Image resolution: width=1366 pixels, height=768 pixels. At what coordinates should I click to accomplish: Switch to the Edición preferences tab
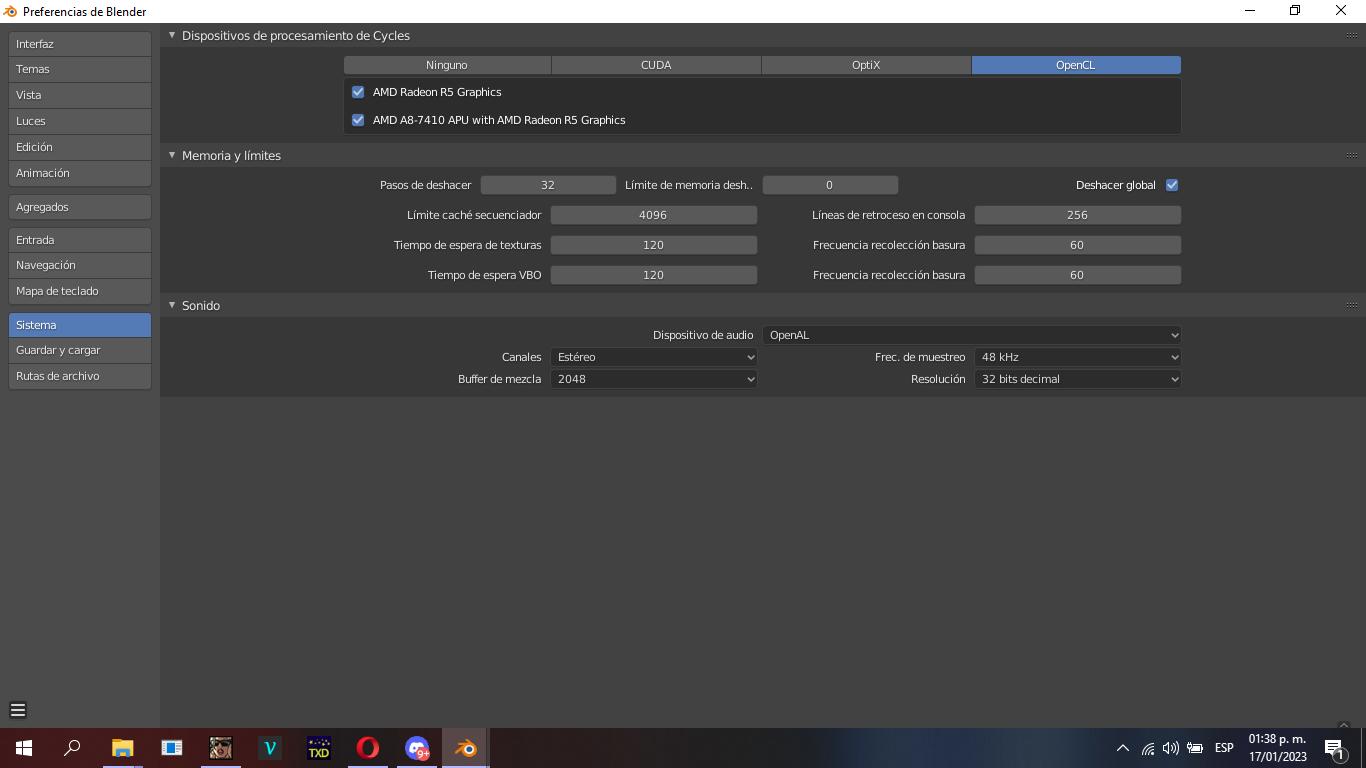point(80,147)
